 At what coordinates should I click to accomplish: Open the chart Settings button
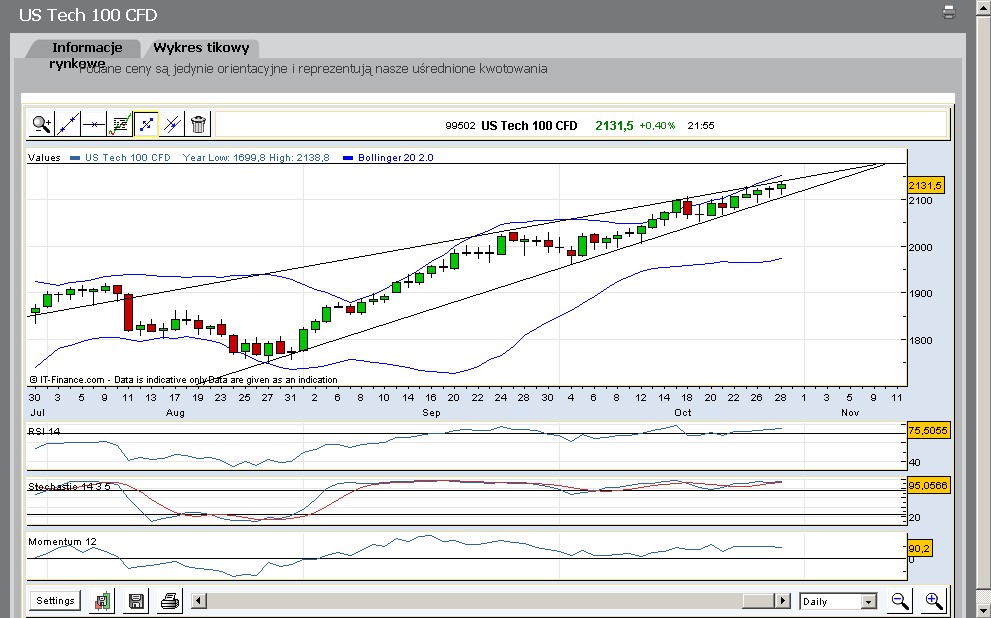tap(55, 601)
